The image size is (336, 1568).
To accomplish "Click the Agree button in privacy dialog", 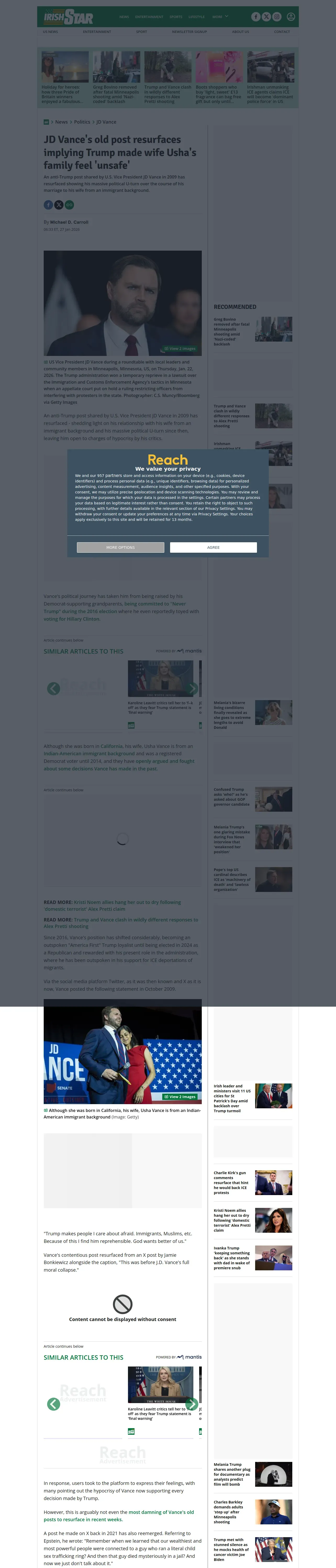I will tap(214, 547).
